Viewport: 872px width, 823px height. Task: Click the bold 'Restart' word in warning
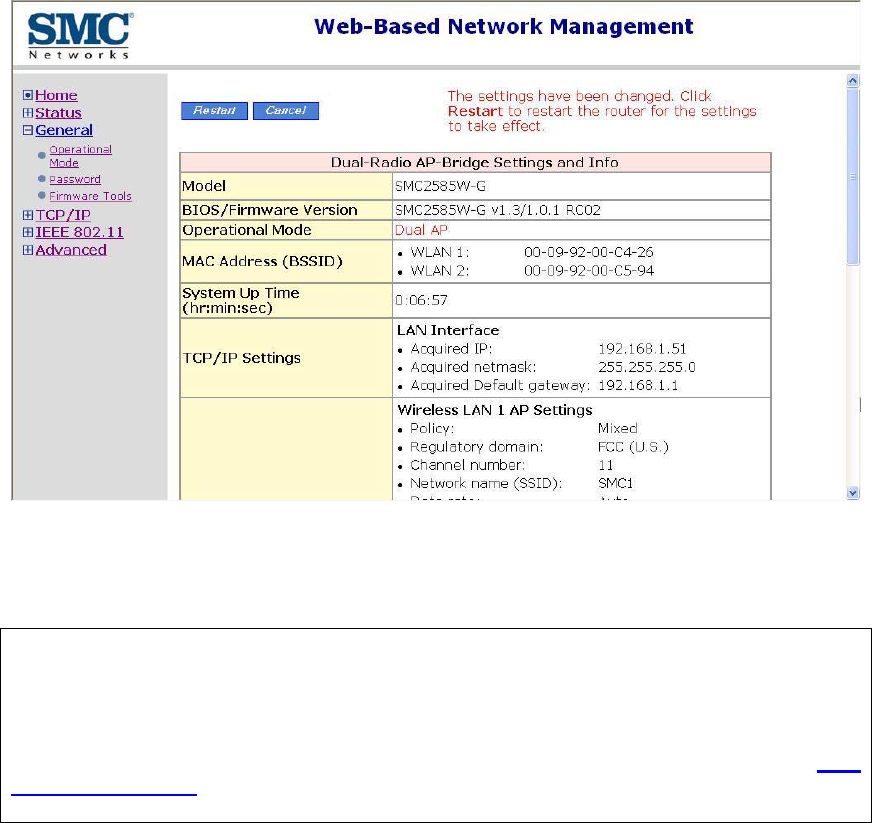pyautogui.click(x=475, y=111)
